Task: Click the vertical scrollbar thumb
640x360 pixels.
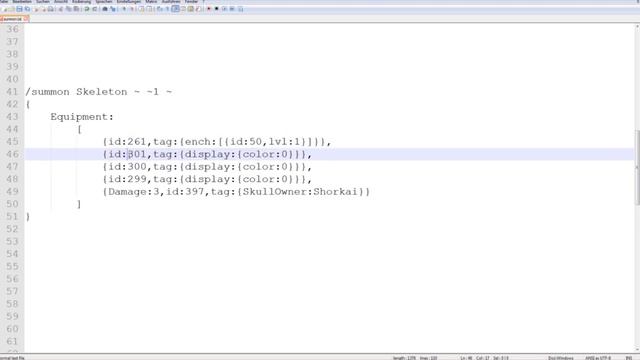Action: tap(637, 167)
